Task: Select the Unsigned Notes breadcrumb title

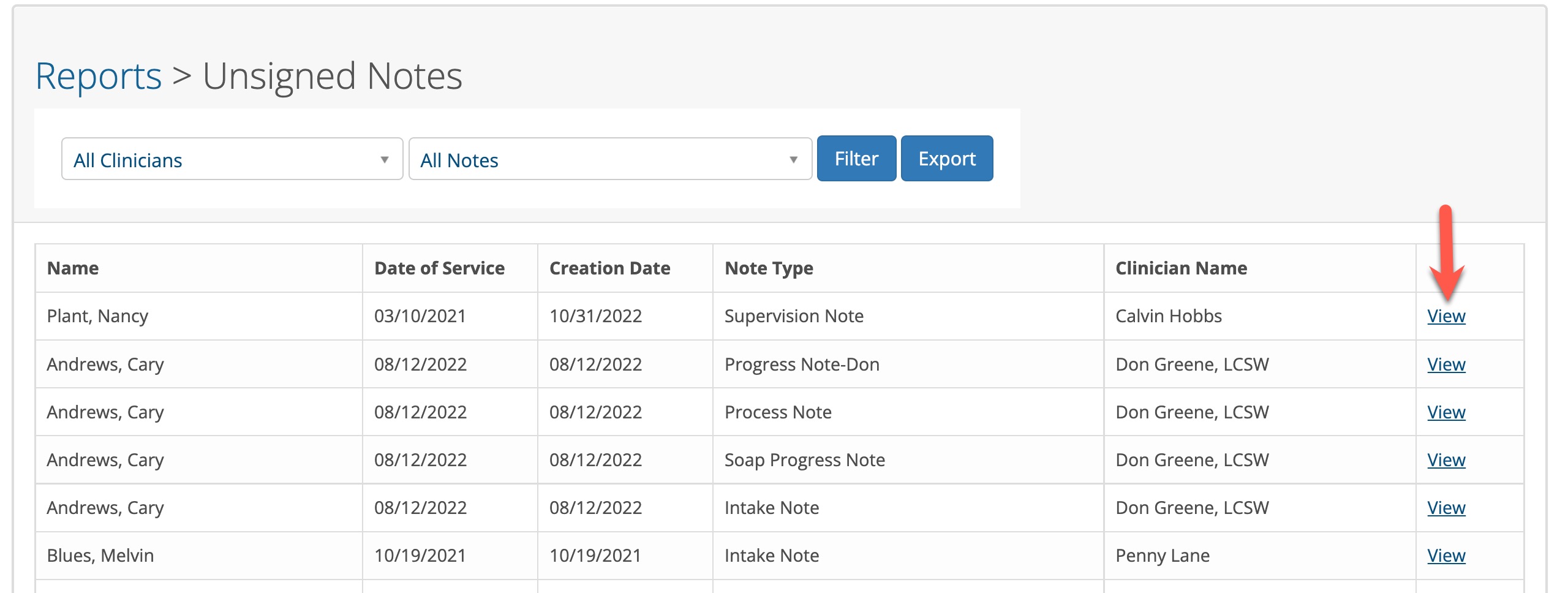Action: point(334,74)
